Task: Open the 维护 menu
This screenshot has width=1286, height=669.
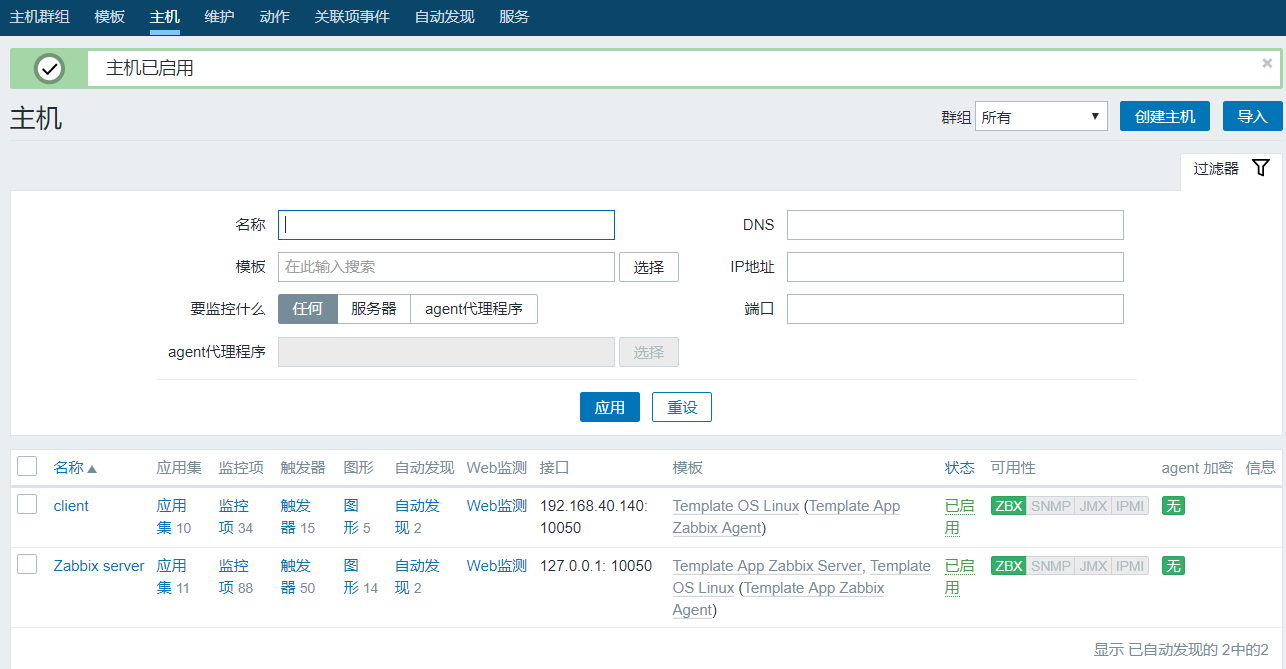Action: pyautogui.click(x=219, y=17)
